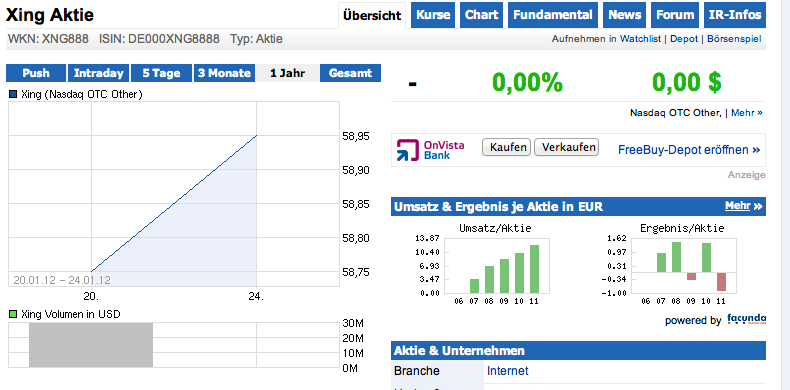Click the 58,95 axis label
Screen dimensions: 790x390
[x=356, y=137]
